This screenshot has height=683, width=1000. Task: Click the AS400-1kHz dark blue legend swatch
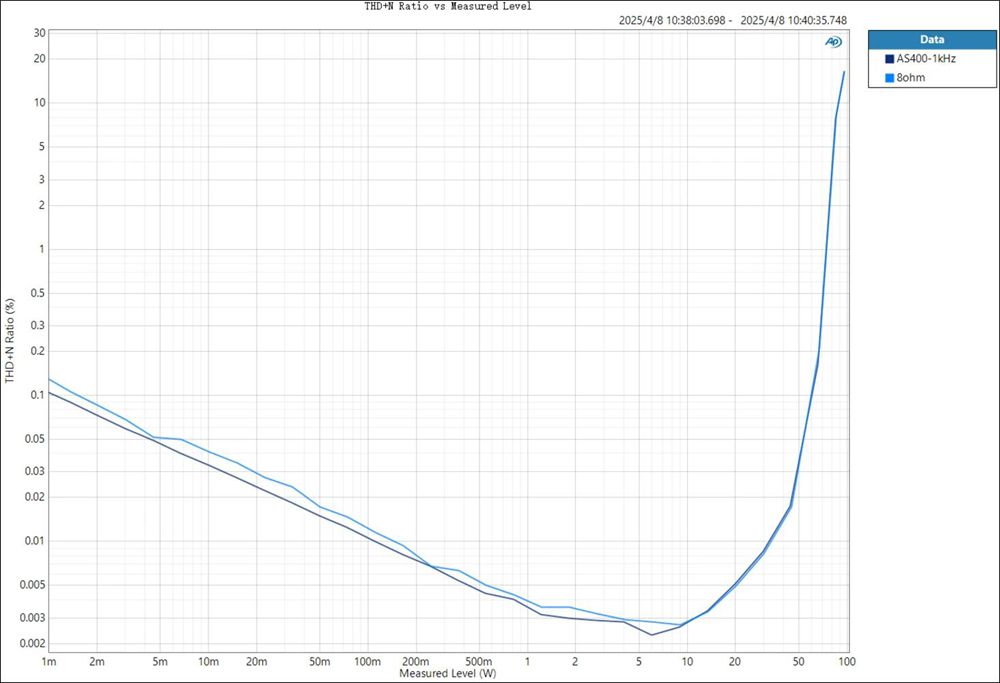pos(889,59)
